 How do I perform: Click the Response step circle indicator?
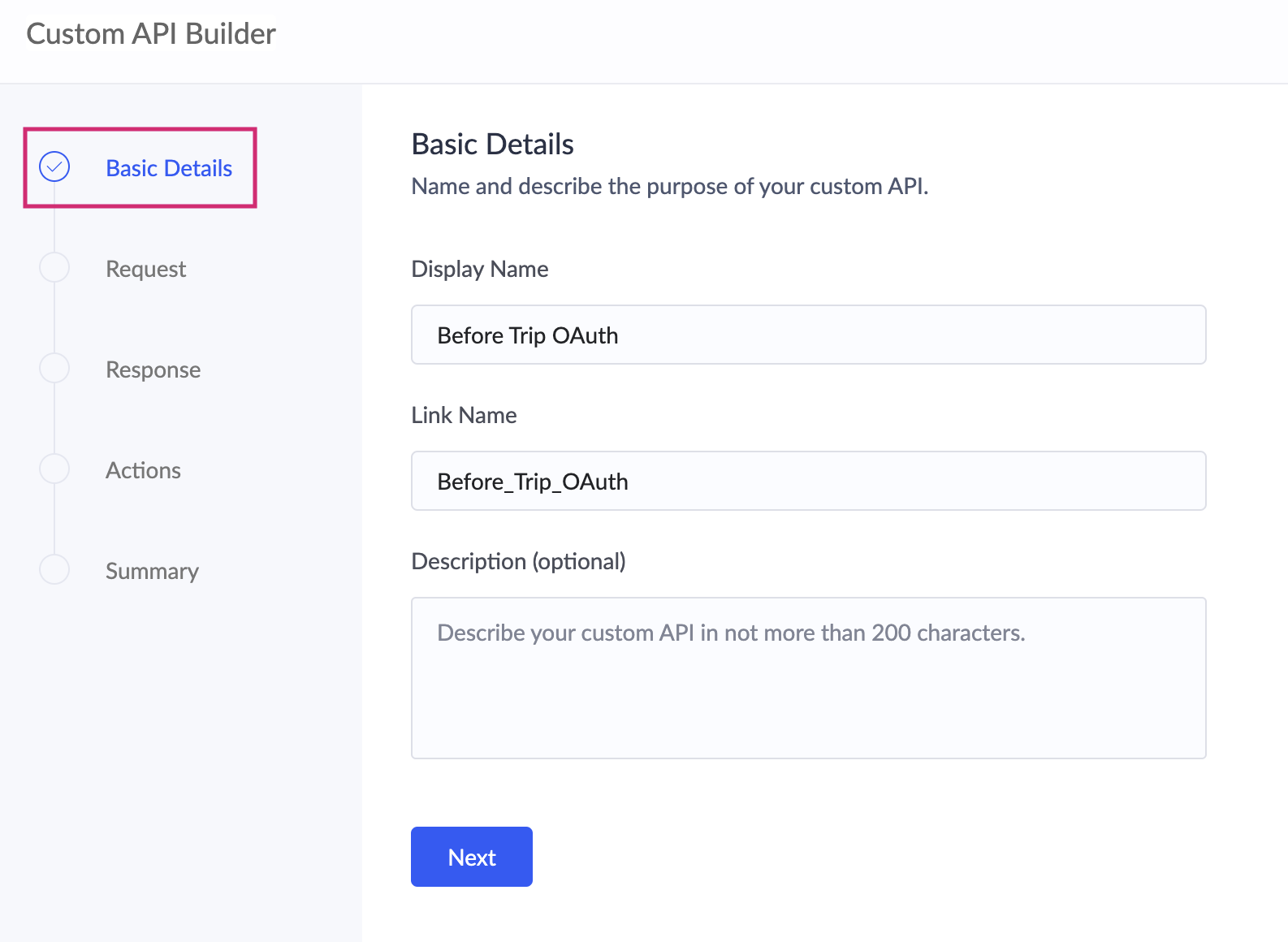[x=54, y=368]
